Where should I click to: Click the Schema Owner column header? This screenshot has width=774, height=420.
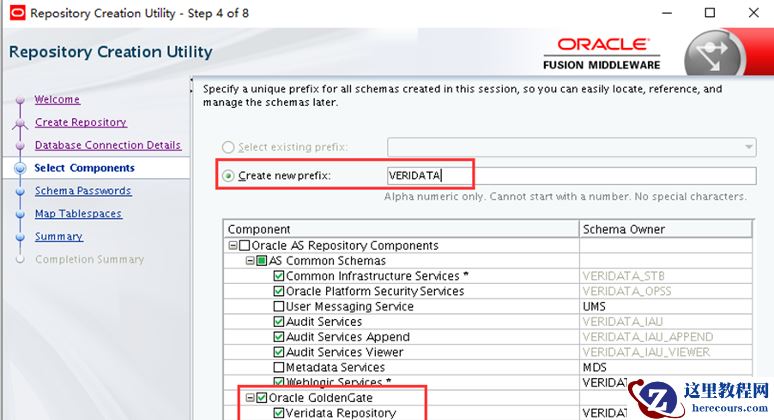[665, 229]
